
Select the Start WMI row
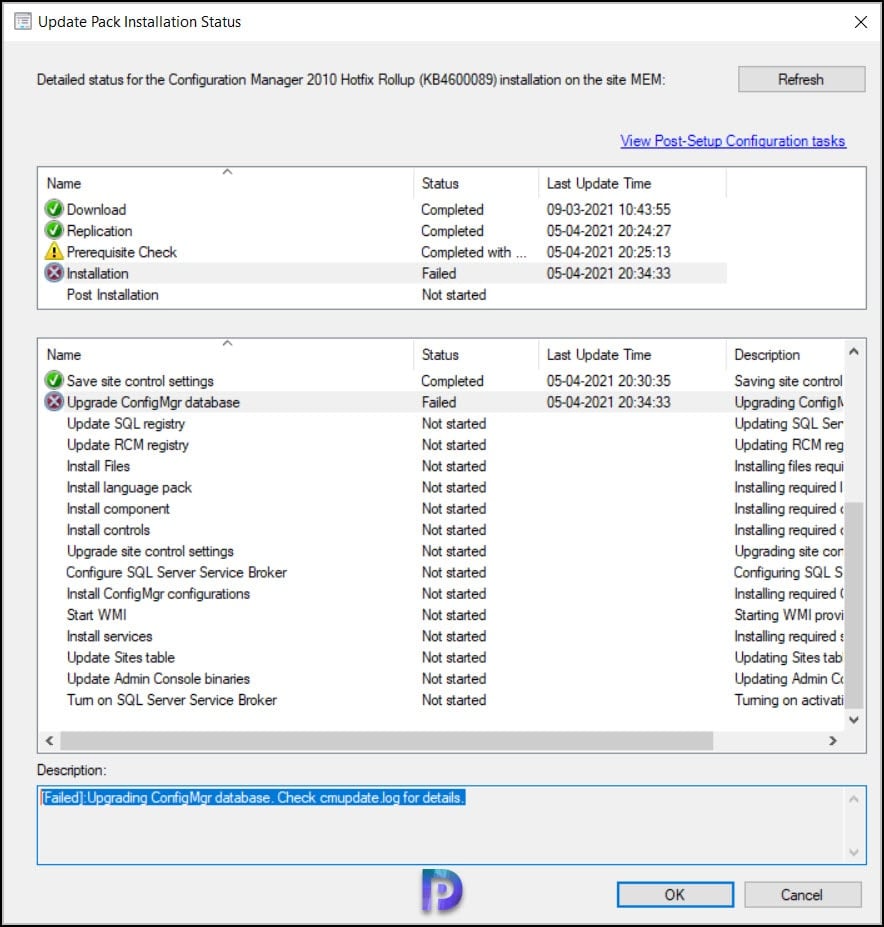coord(442,615)
